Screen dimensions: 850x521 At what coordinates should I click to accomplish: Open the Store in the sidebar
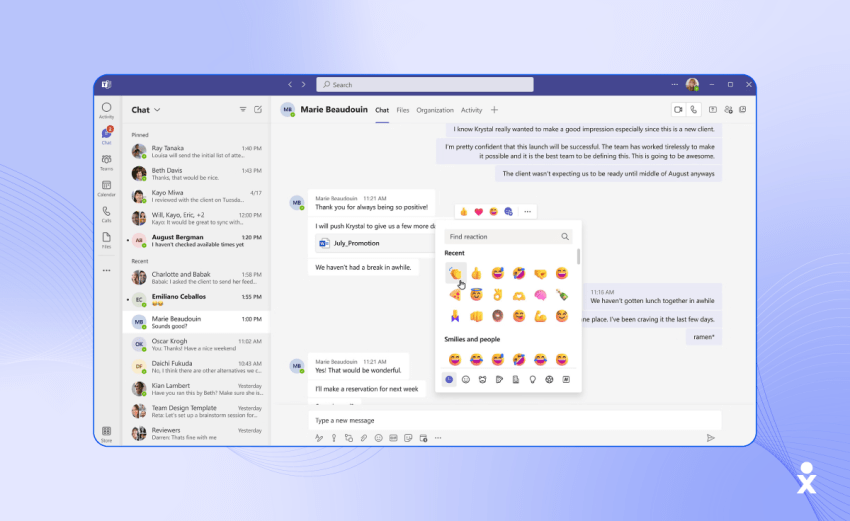[106, 434]
